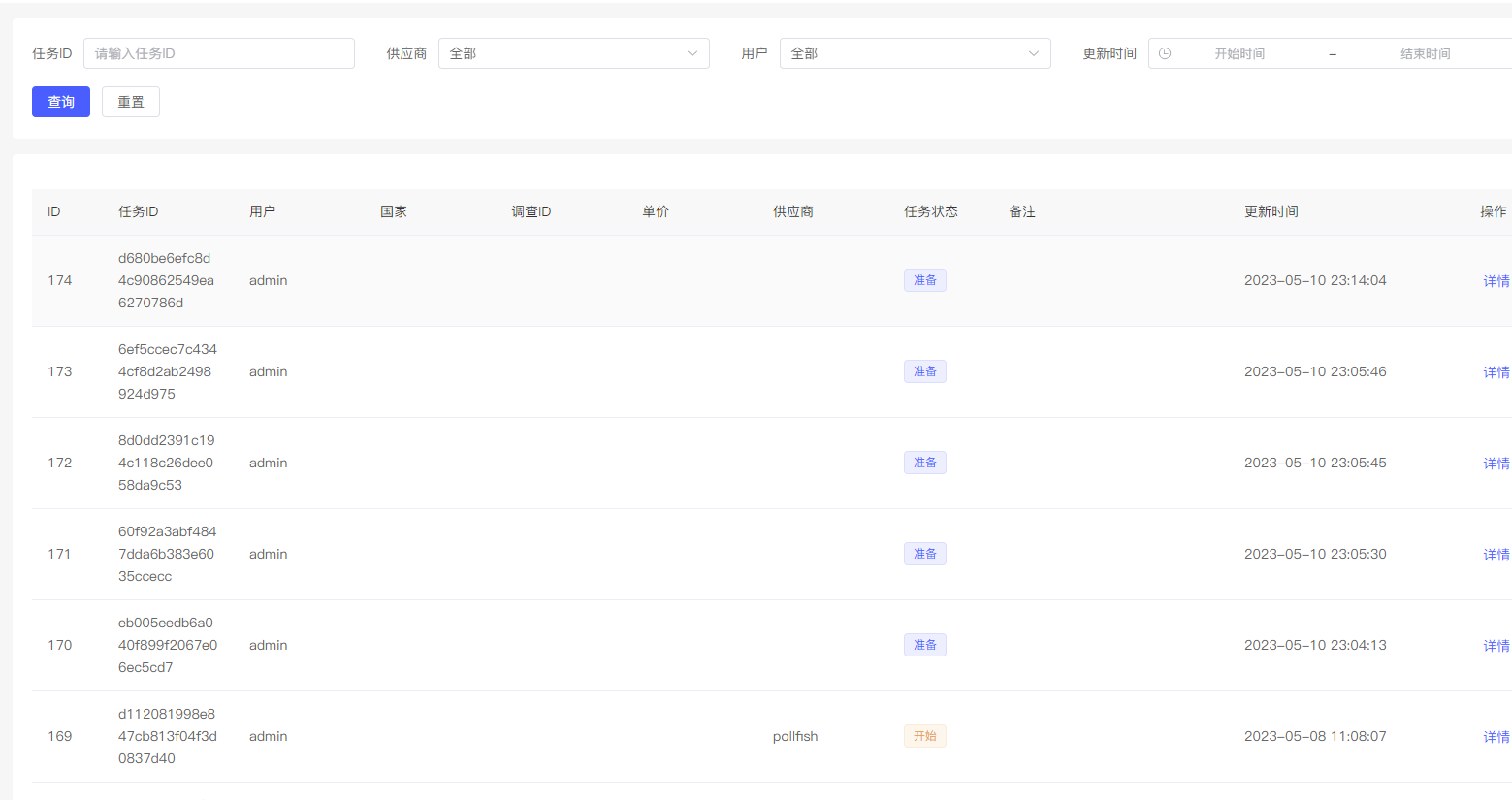Open 详情 for pollfish row 169
The image size is (1512, 800).
coord(1496,737)
